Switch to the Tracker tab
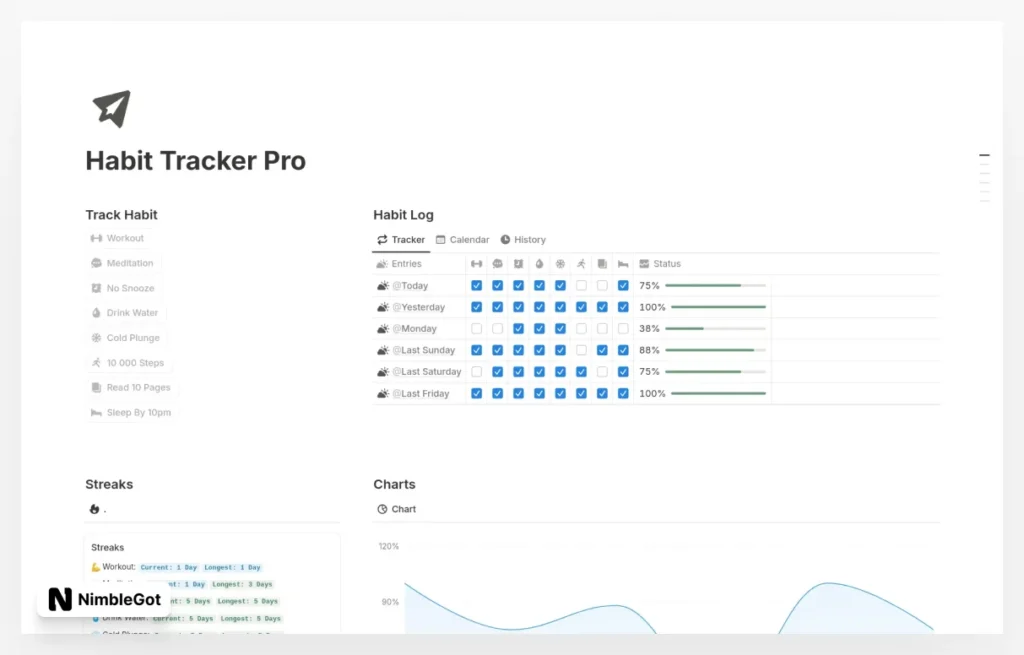Screen dimensions: 1024x655 click(401, 240)
